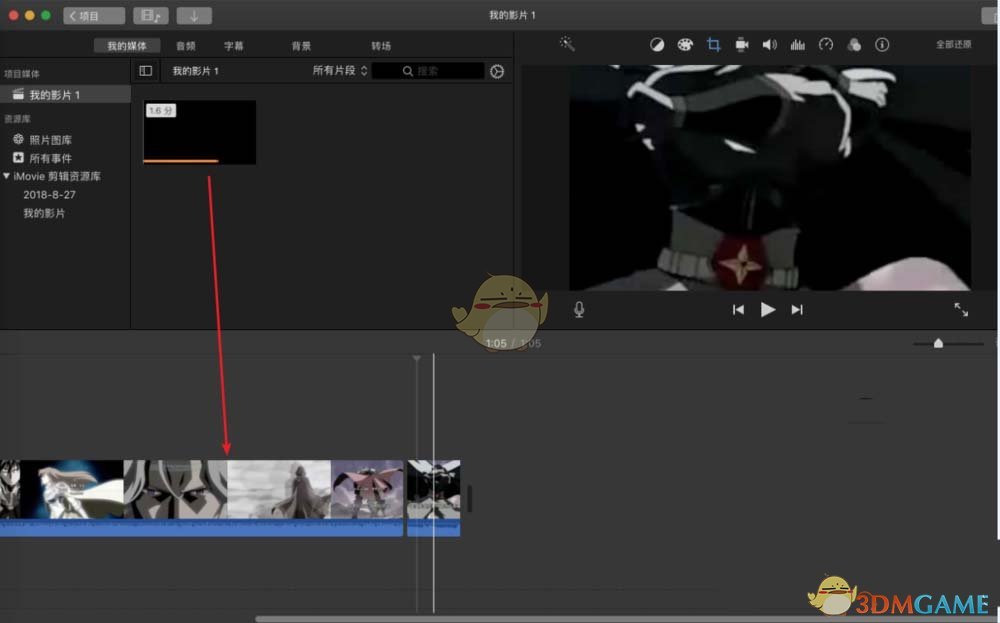Select the last short clip in timeline

click(434, 497)
